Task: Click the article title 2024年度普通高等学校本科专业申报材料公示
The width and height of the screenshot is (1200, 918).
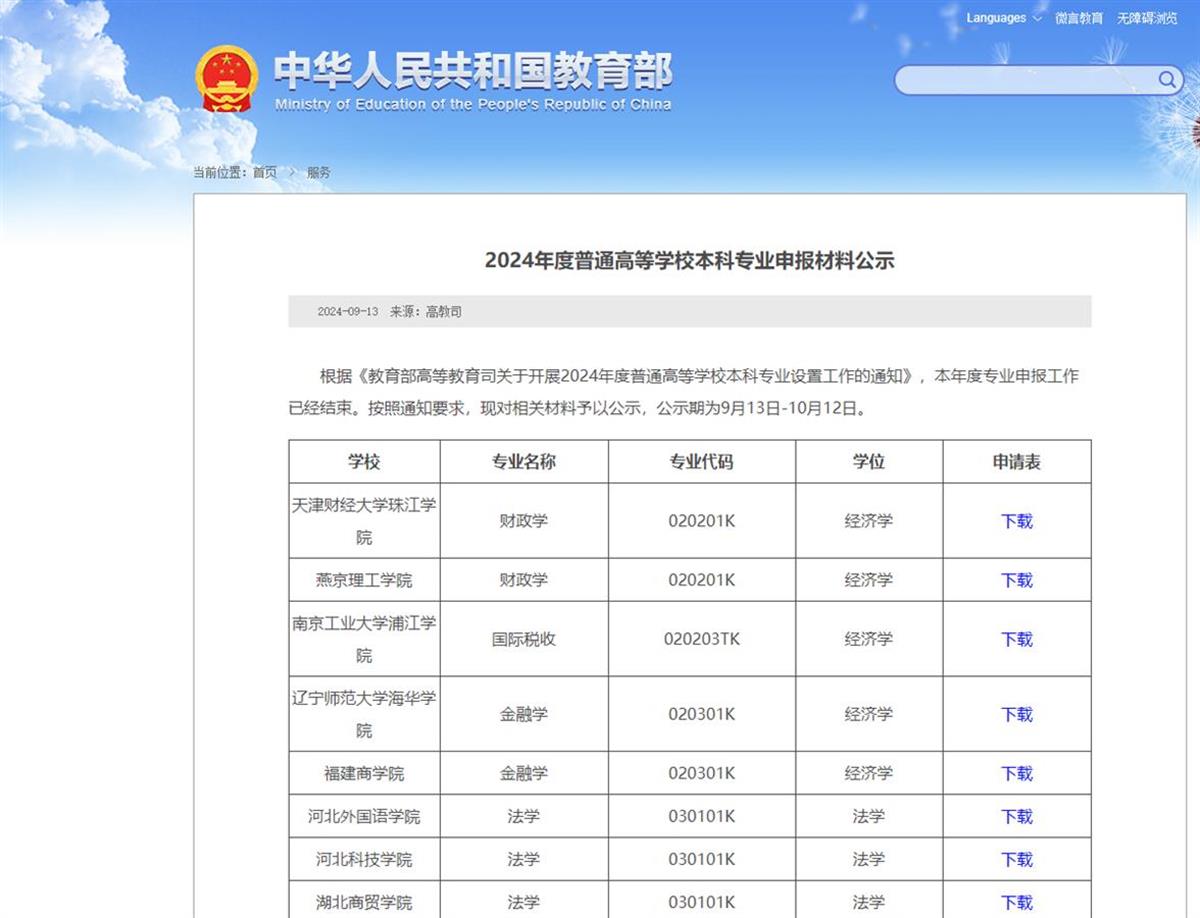Action: pyautogui.click(x=689, y=261)
